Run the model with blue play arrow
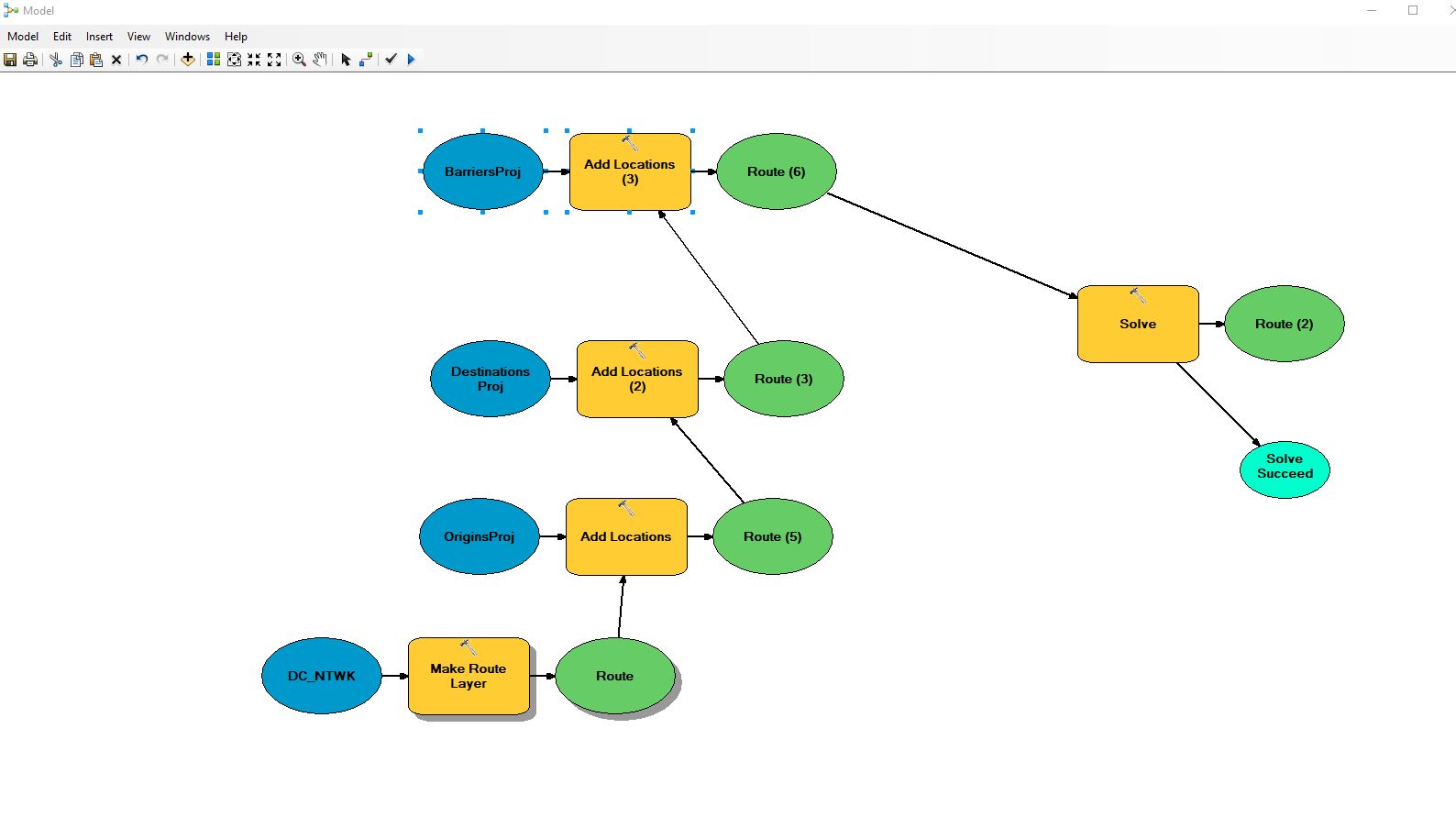The image size is (1456, 817). (x=411, y=60)
